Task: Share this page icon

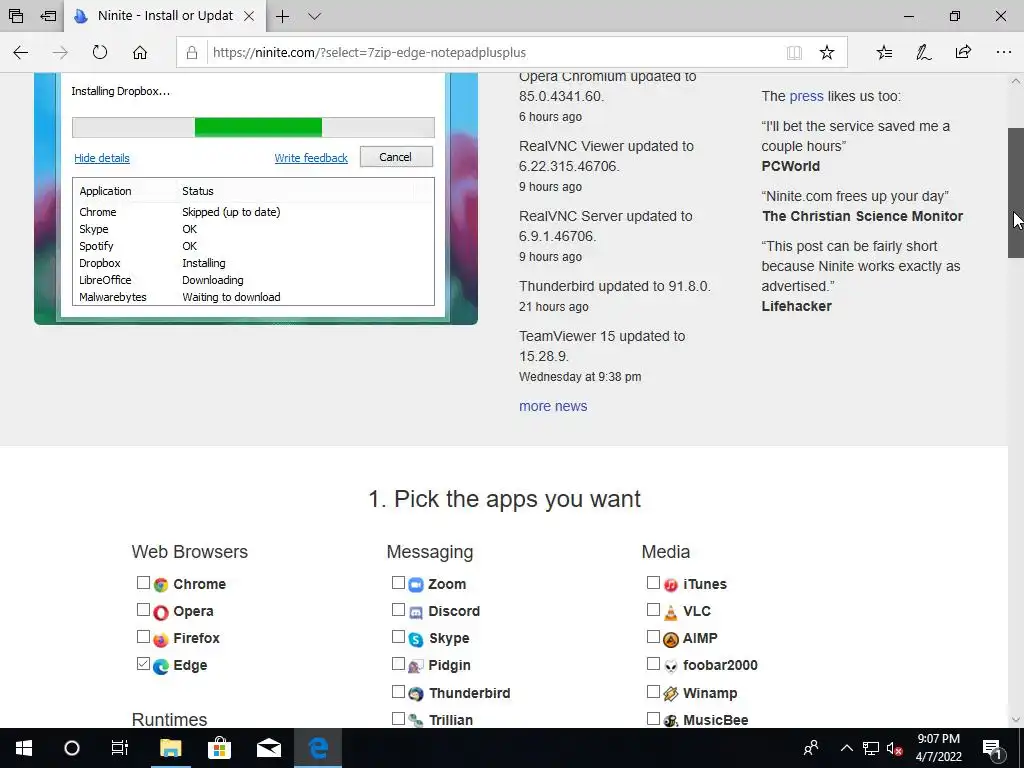Action: click(x=963, y=52)
